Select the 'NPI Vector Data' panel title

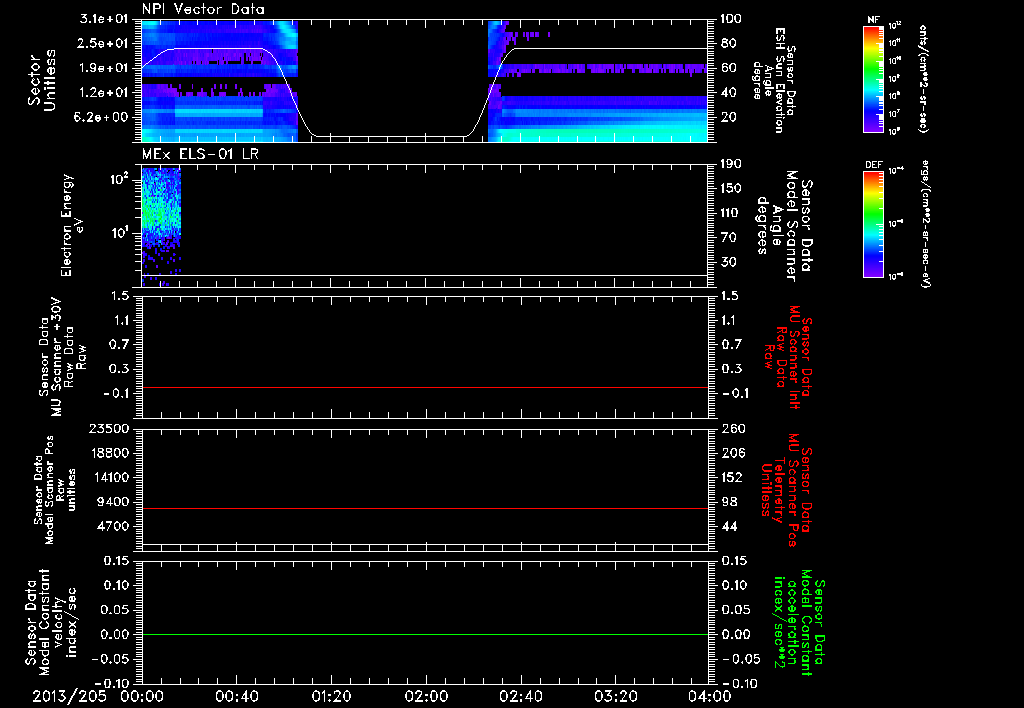tap(203, 9)
